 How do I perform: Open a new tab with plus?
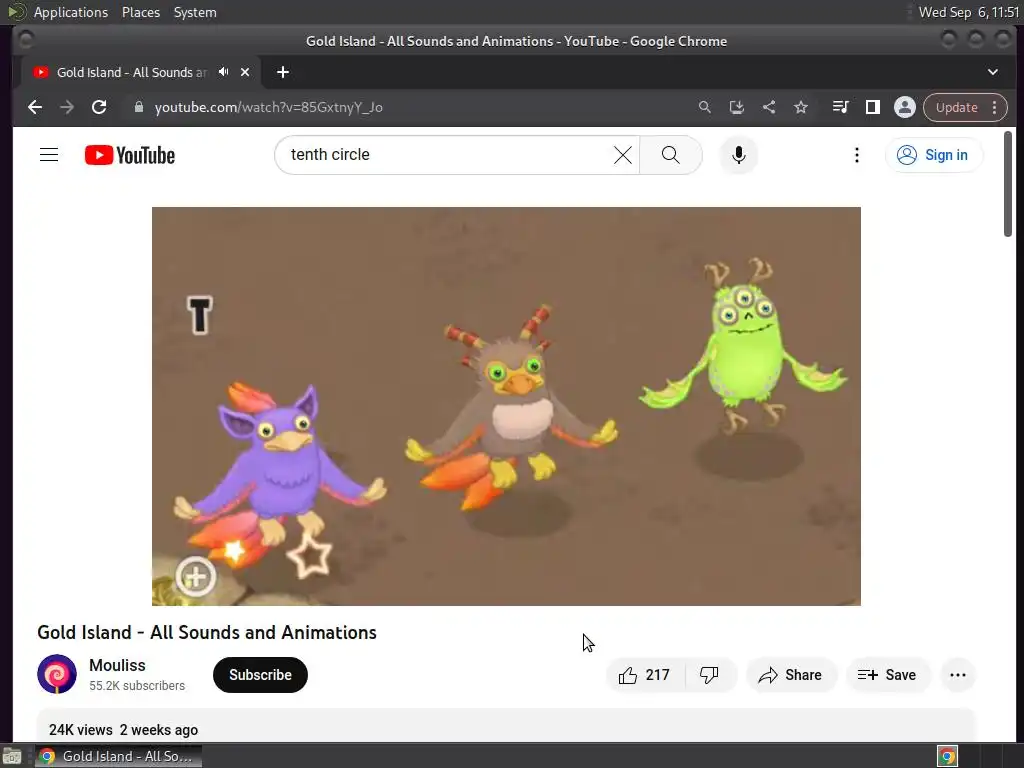click(283, 72)
